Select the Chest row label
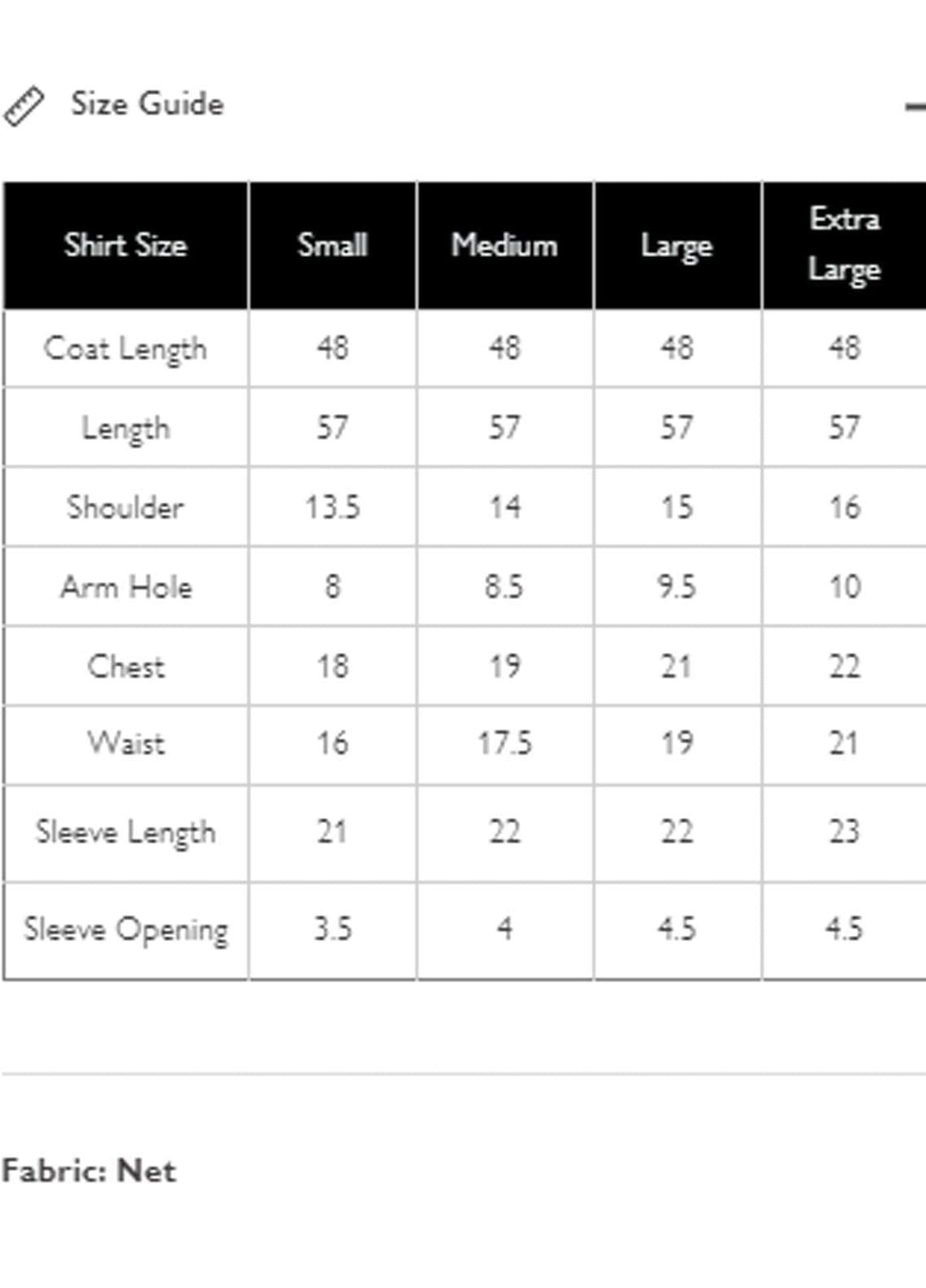The width and height of the screenshot is (926, 1288). [126, 666]
